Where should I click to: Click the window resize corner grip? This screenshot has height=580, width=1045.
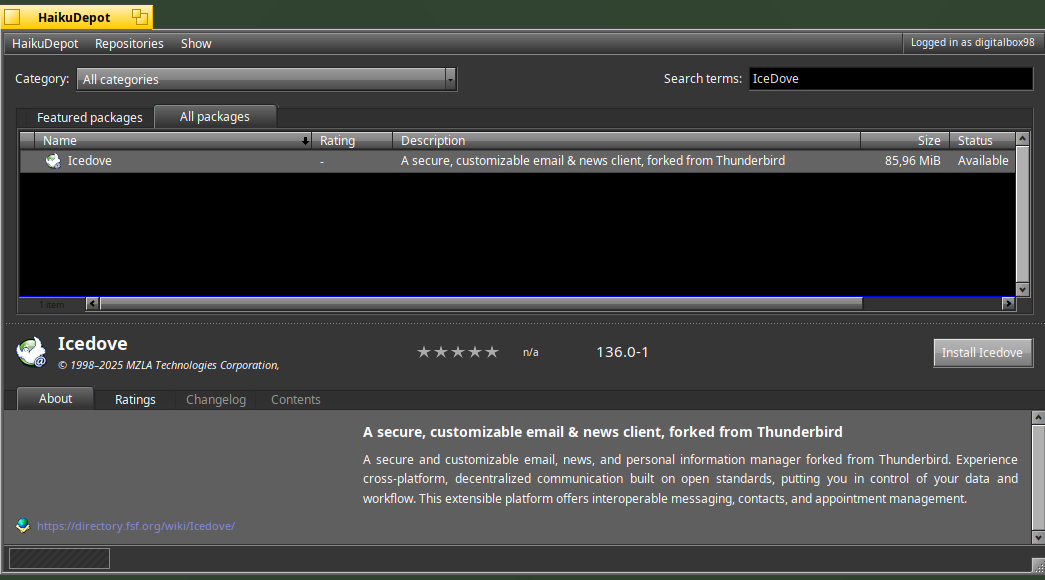(1038, 565)
